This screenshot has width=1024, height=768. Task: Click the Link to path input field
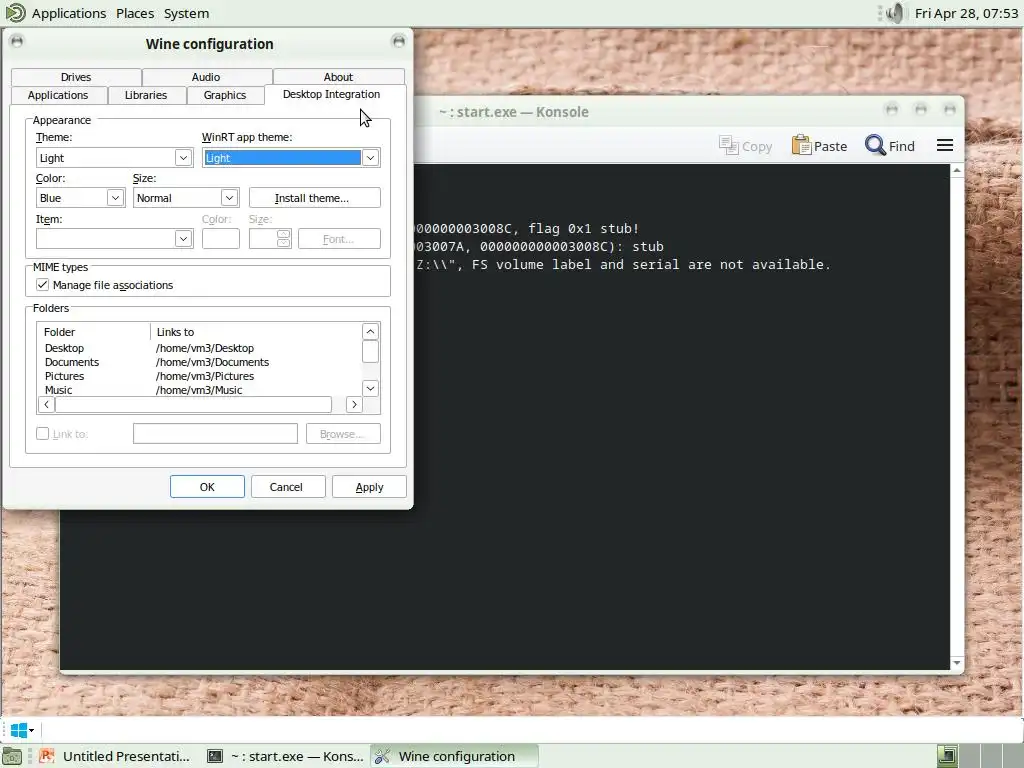[215, 434]
